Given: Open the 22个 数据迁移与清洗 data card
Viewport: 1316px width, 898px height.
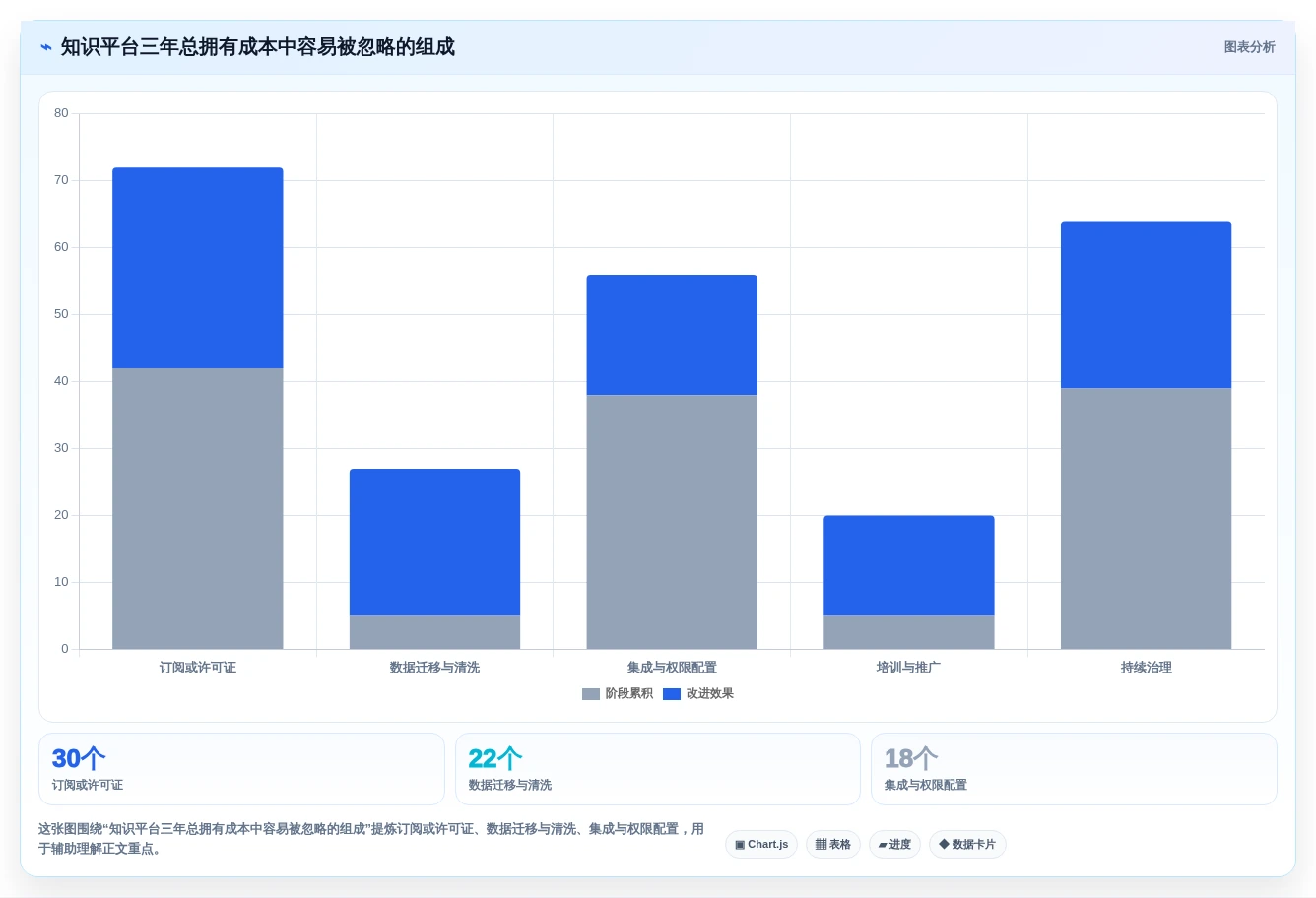Looking at the screenshot, I should (x=658, y=769).
